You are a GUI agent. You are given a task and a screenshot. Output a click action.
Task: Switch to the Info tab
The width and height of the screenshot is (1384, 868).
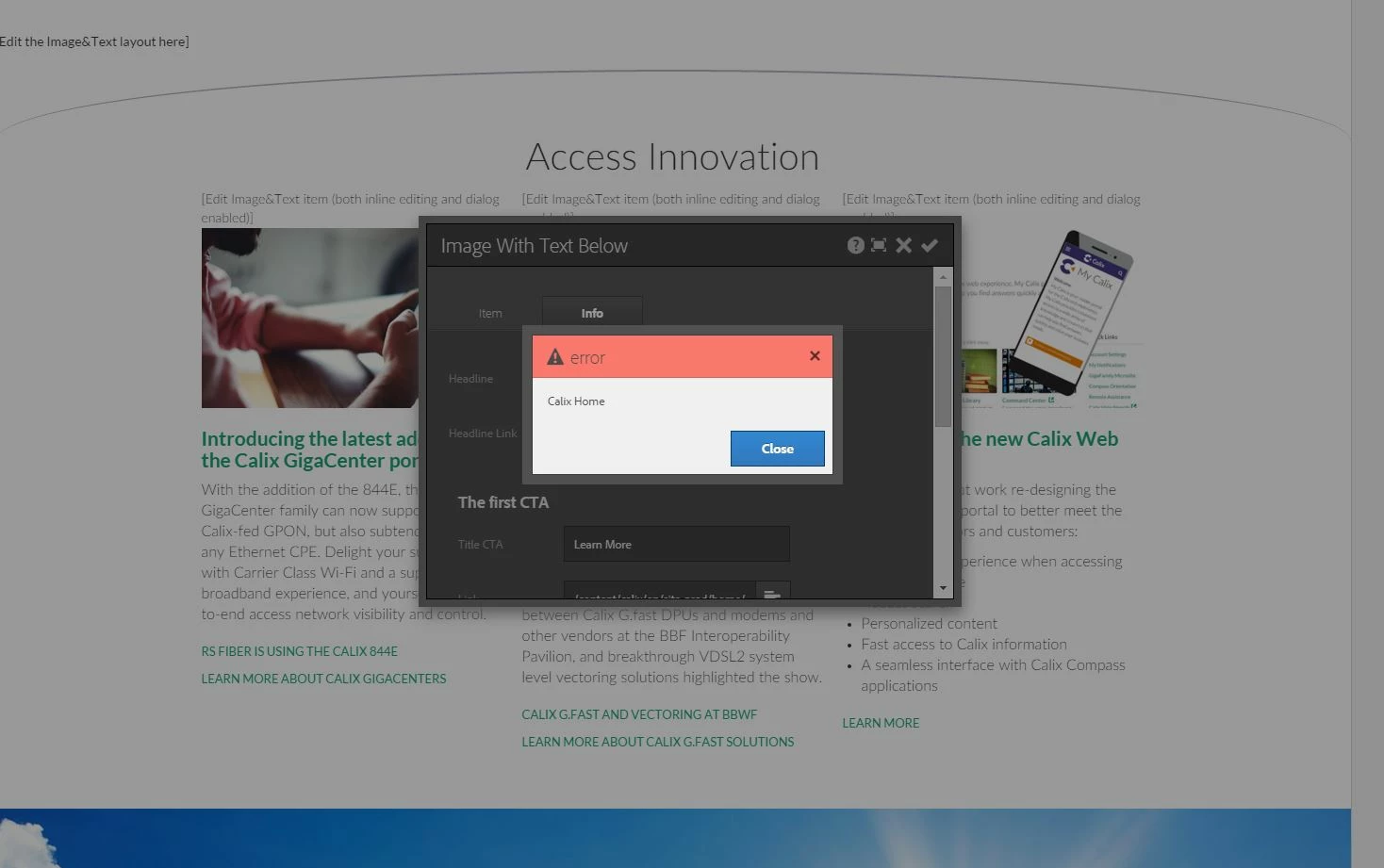pos(592,313)
